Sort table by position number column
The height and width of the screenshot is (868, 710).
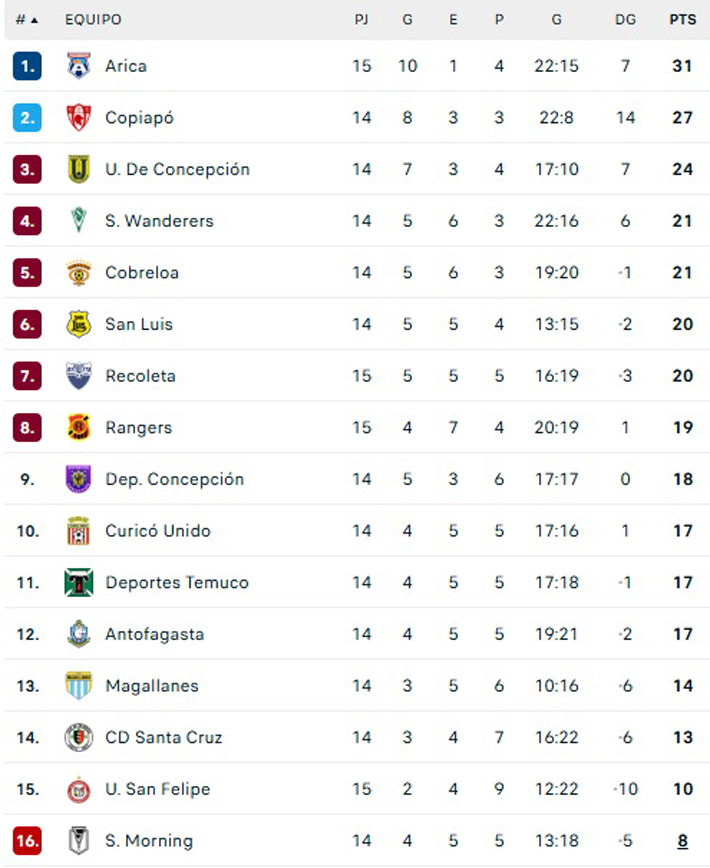(27, 20)
